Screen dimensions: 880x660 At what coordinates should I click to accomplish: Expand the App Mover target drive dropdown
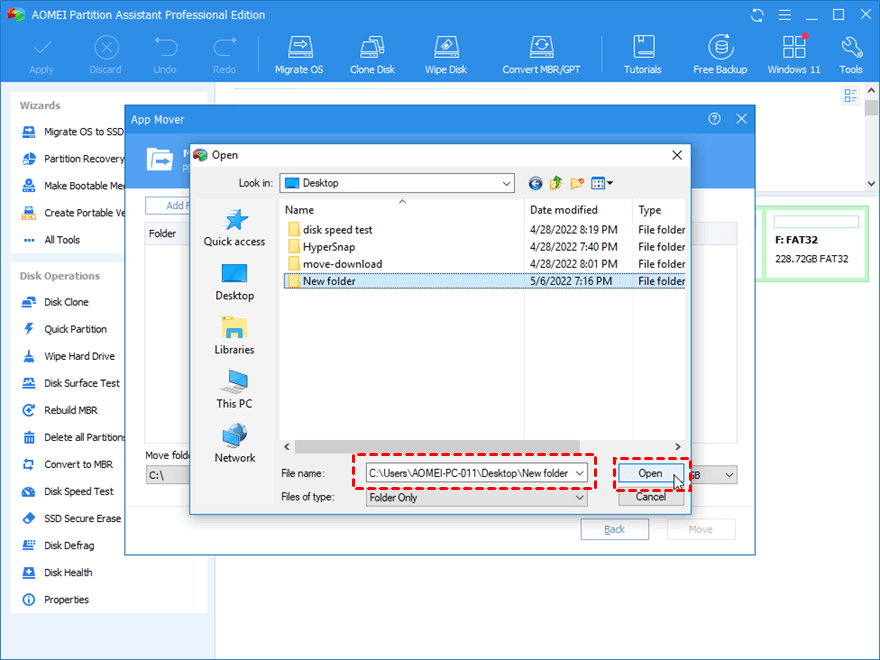point(729,475)
